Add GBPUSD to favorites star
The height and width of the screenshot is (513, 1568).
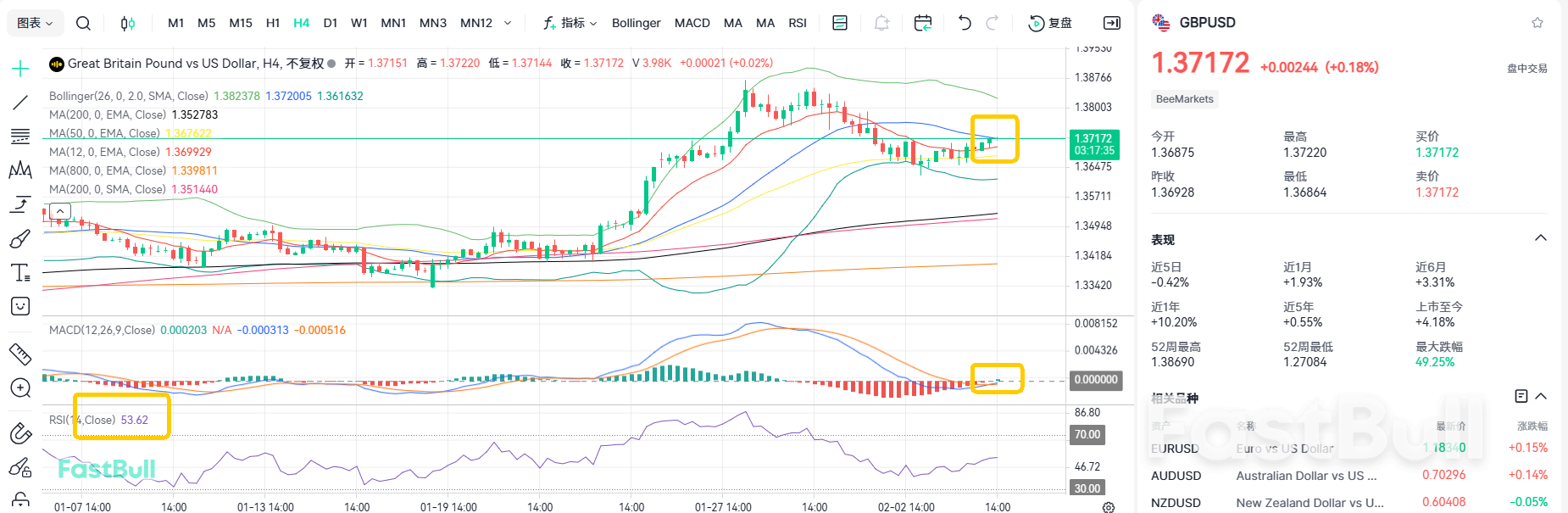tap(1537, 23)
